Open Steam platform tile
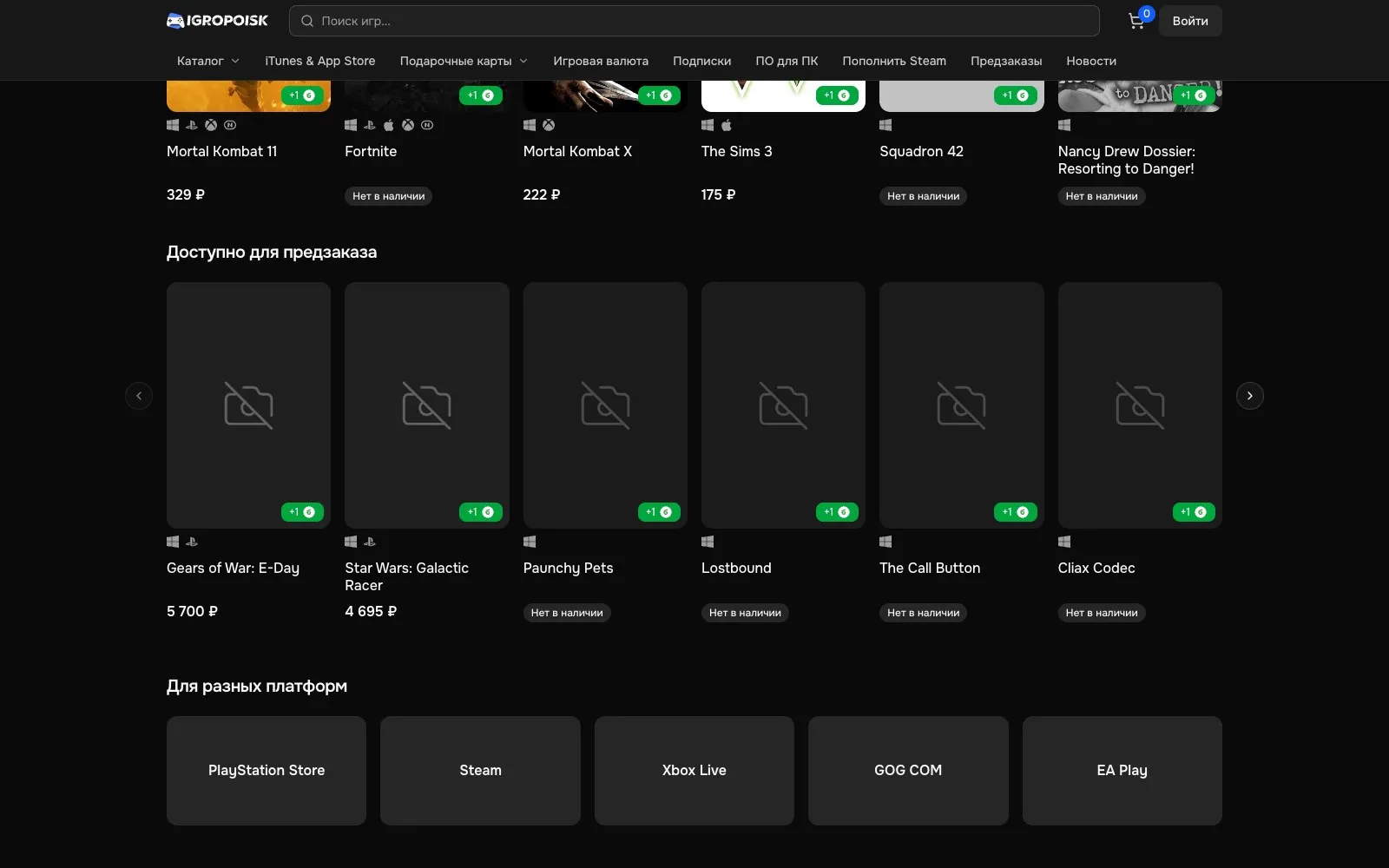This screenshot has width=1389, height=868. point(480,771)
